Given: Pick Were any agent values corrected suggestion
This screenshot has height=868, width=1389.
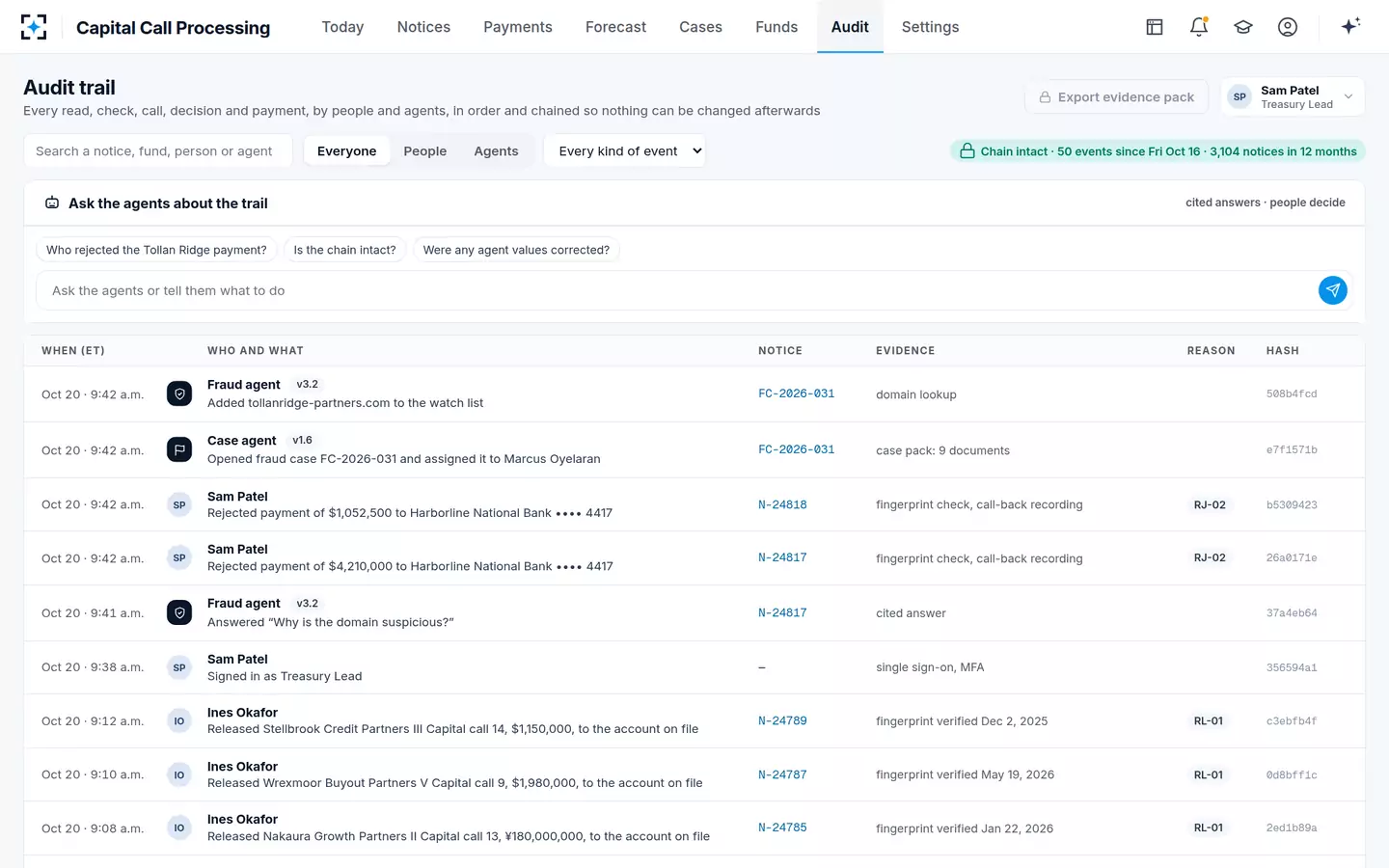Looking at the screenshot, I should pos(516,250).
